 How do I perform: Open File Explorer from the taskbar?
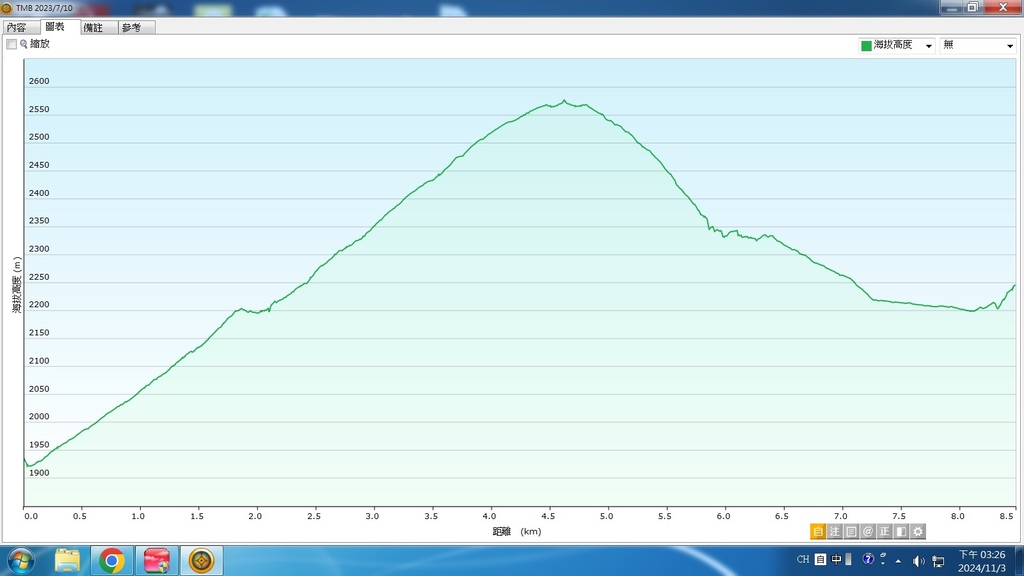[x=67, y=560]
